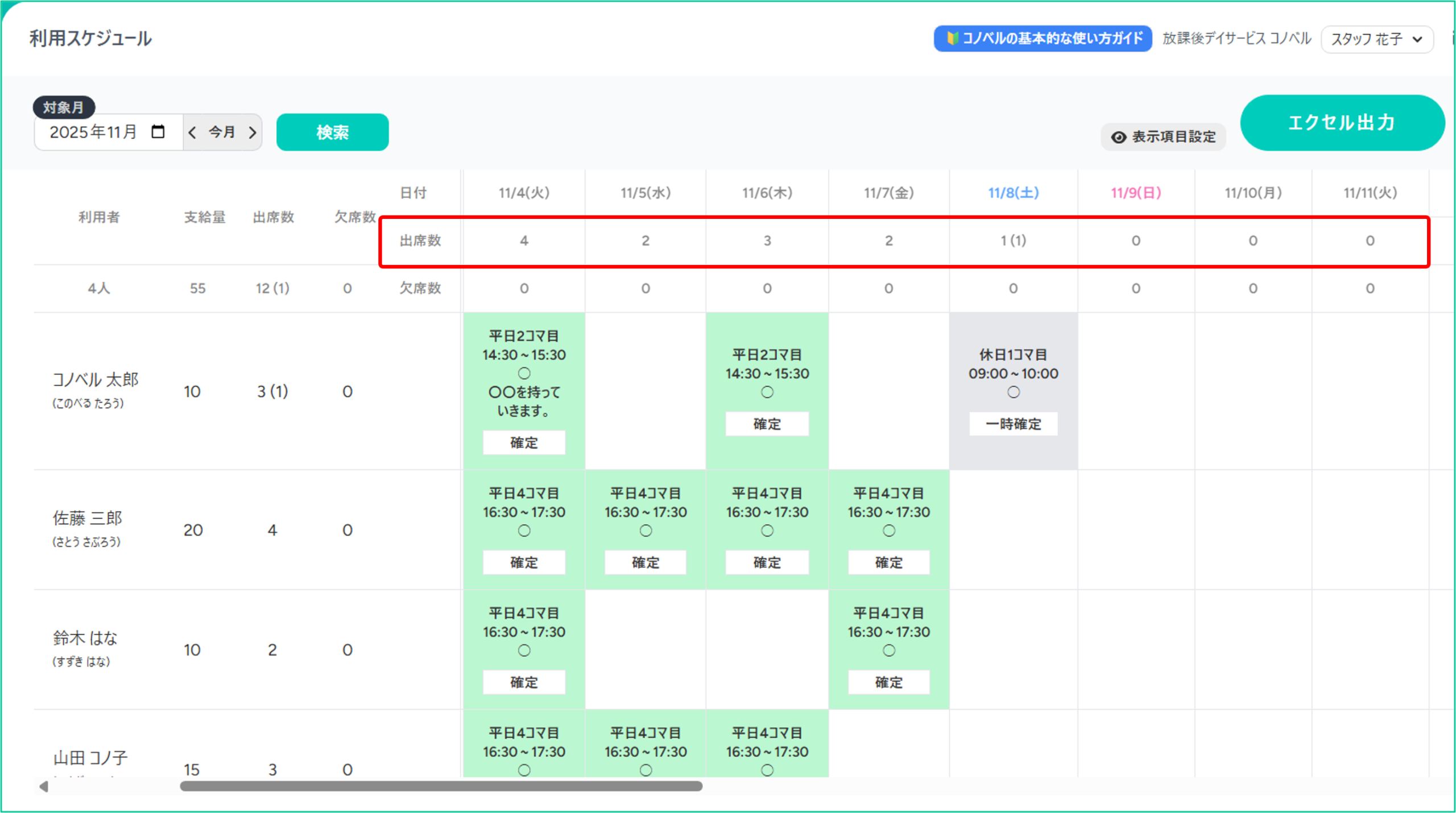Click the horizontal scrollbar thumb

pos(441,786)
